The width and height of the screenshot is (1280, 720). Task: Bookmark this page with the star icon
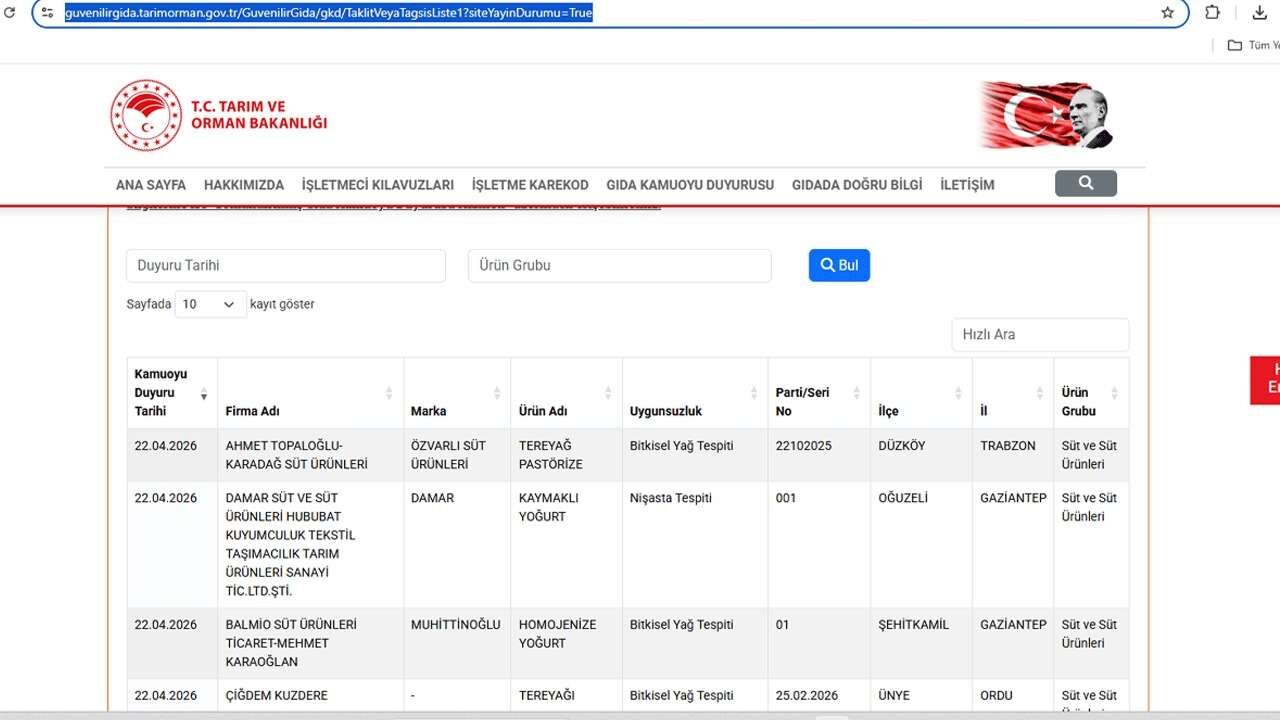[1167, 13]
